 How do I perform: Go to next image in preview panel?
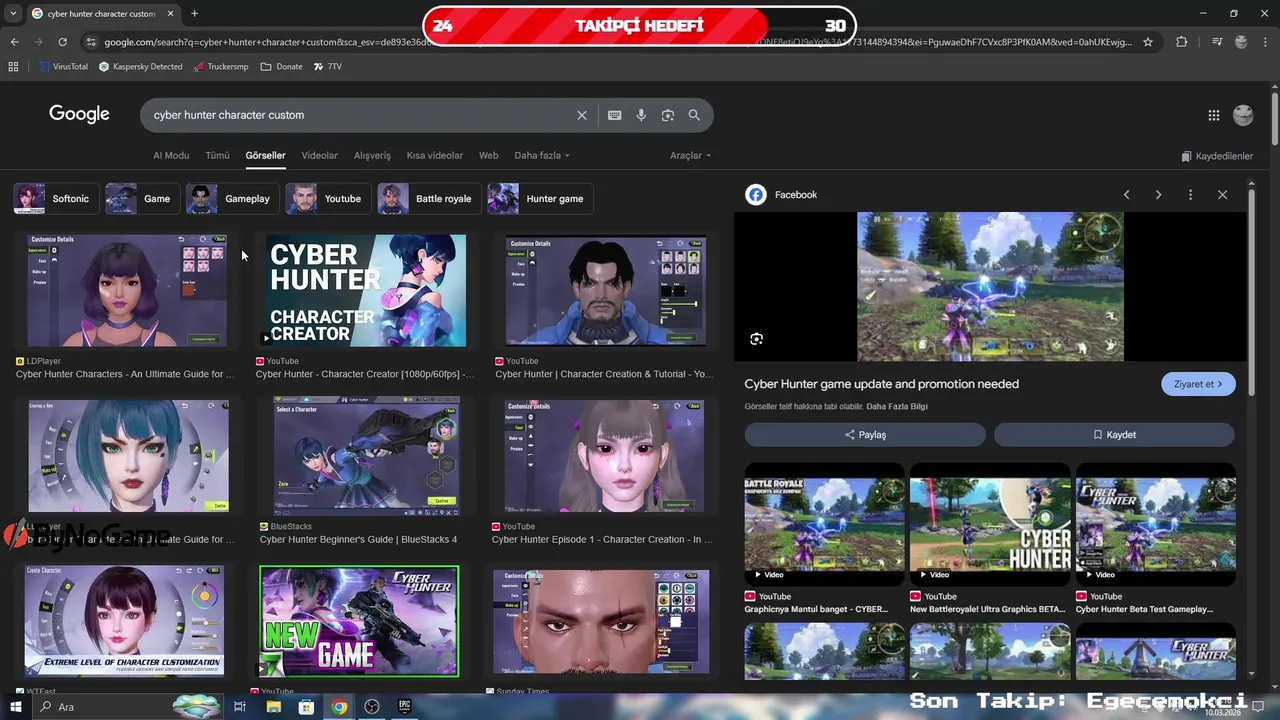1158,195
